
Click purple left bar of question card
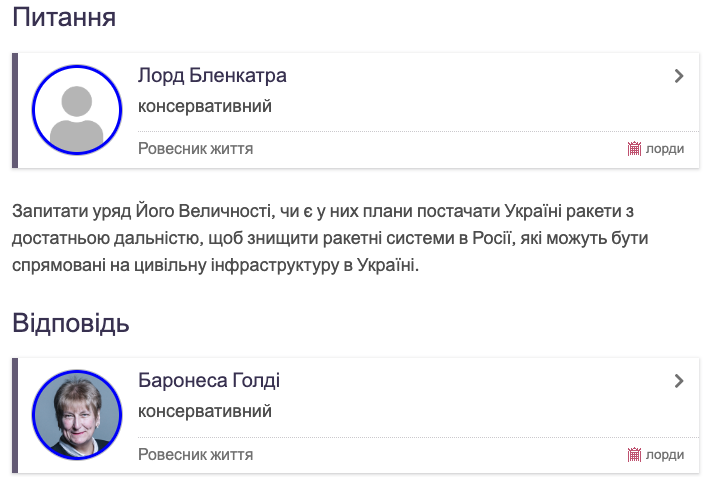click(x=15, y=111)
